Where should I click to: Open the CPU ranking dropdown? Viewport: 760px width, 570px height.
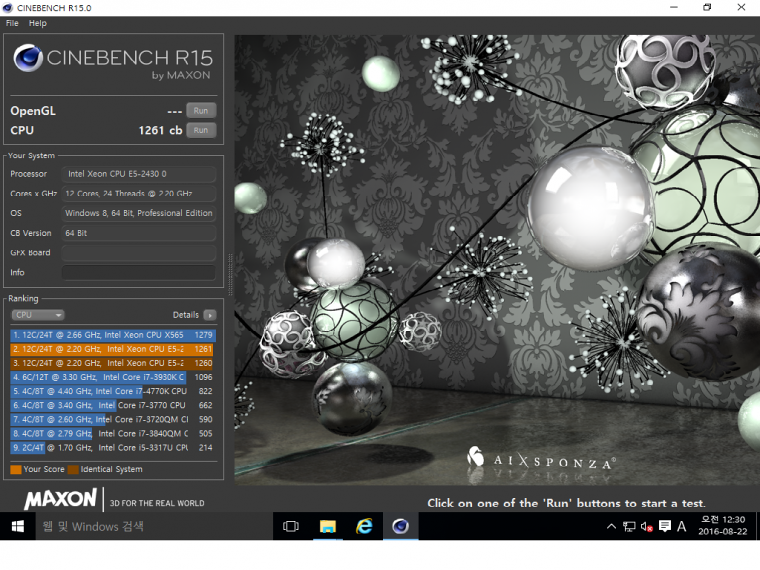[x=38, y=315]
